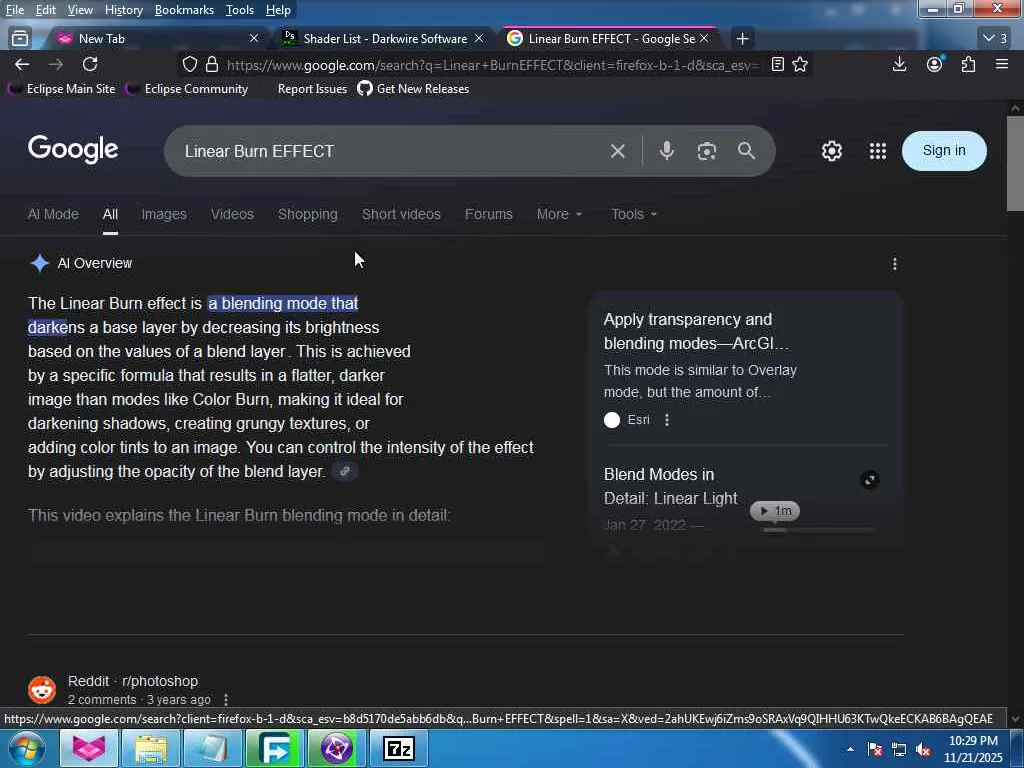Image resolution: width=1024 pixels, height=768 pixels.
Task: Open the Firefox hamburger application menu
Action: [x=1002, y=64]
